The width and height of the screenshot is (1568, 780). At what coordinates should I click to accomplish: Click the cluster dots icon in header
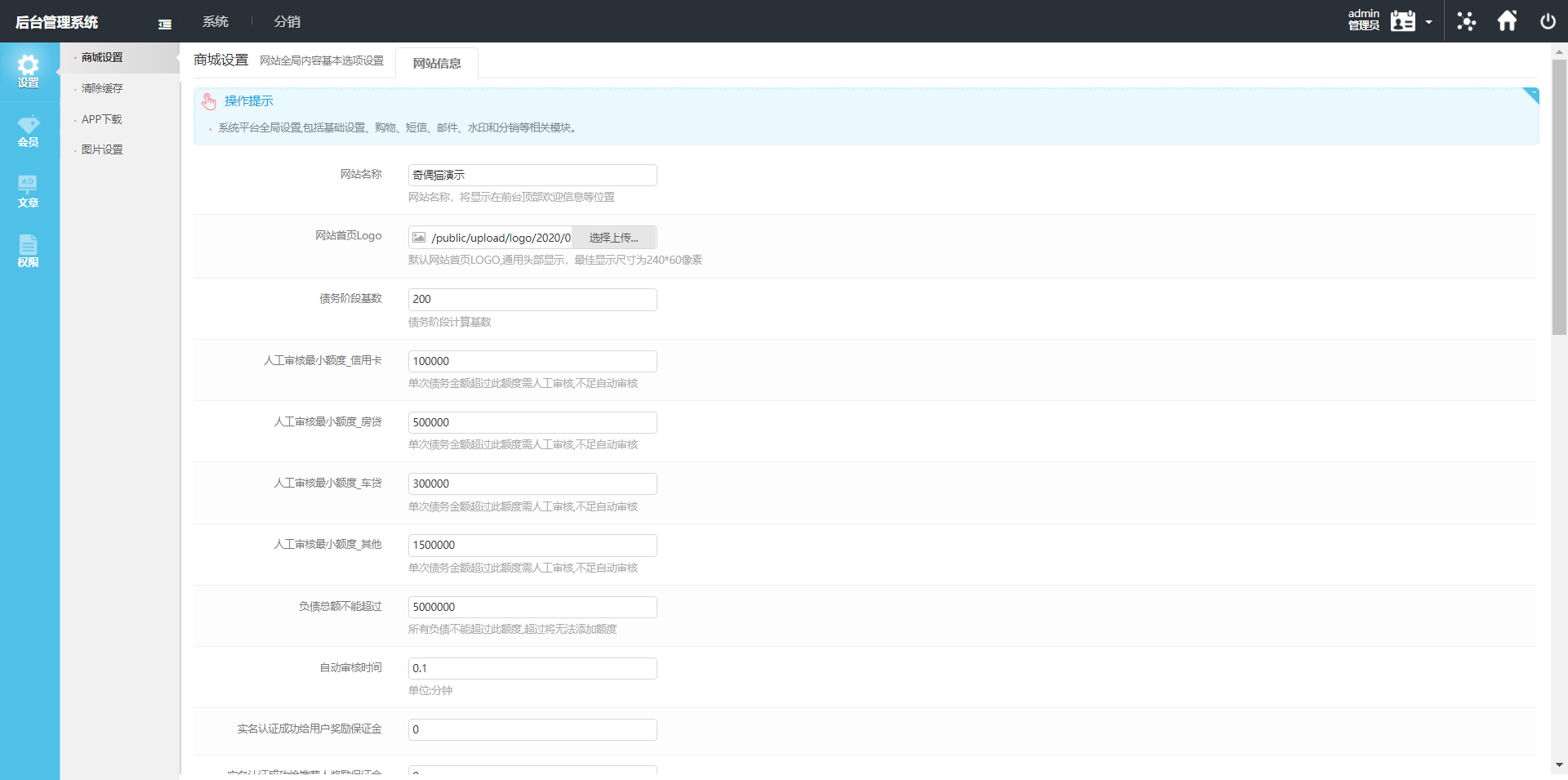1467,21
